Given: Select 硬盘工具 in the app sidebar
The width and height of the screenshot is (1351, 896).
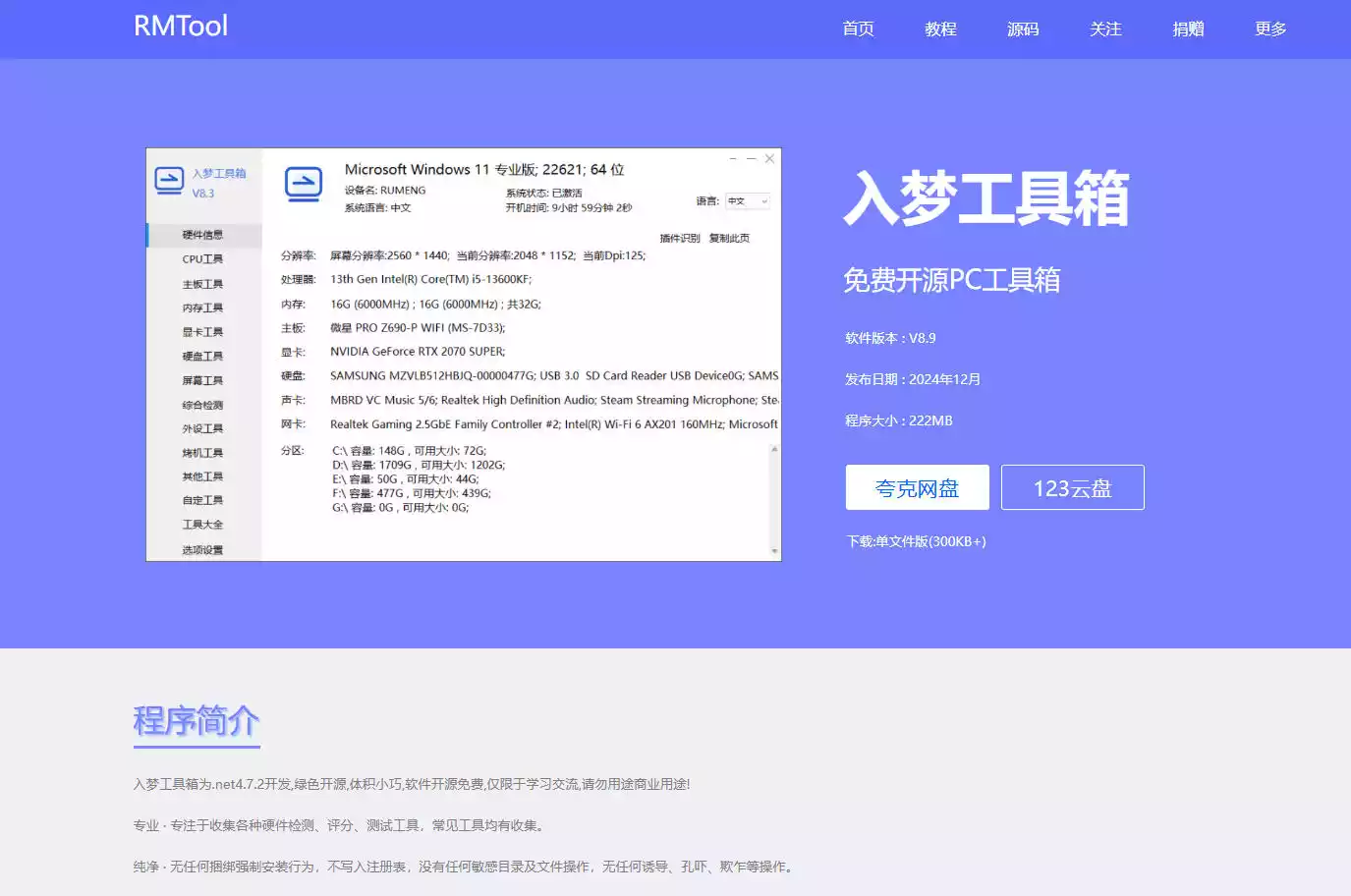Looking at the screenshot, I should 202,356.
